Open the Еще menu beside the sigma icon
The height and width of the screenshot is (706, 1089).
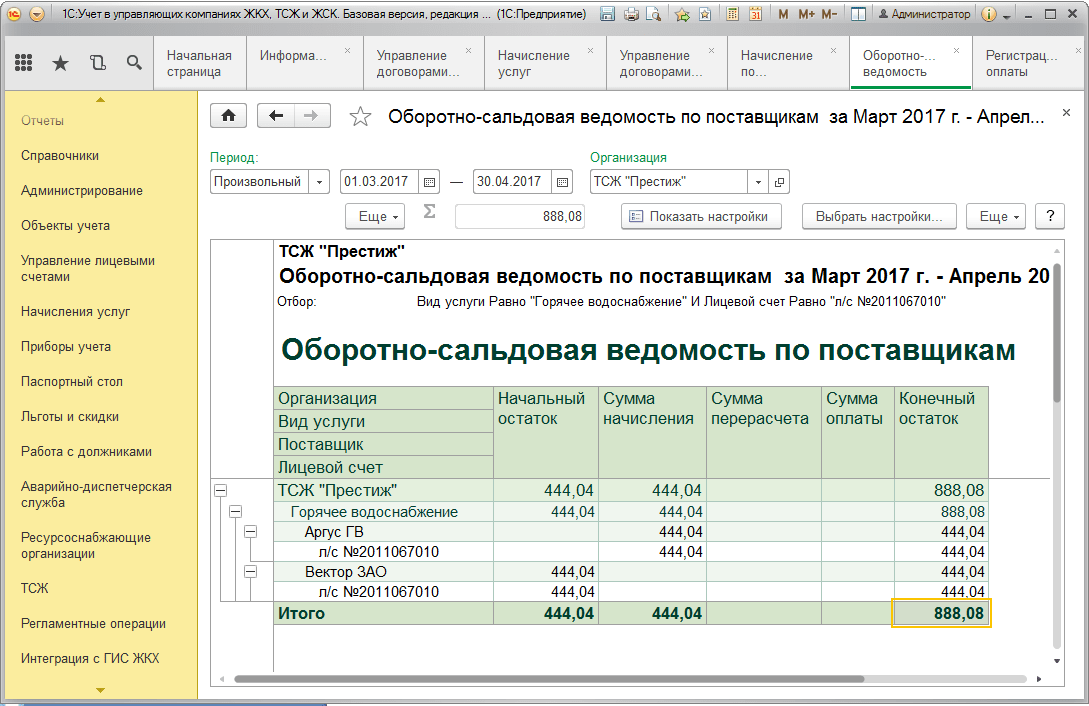(x=376, y=217)
